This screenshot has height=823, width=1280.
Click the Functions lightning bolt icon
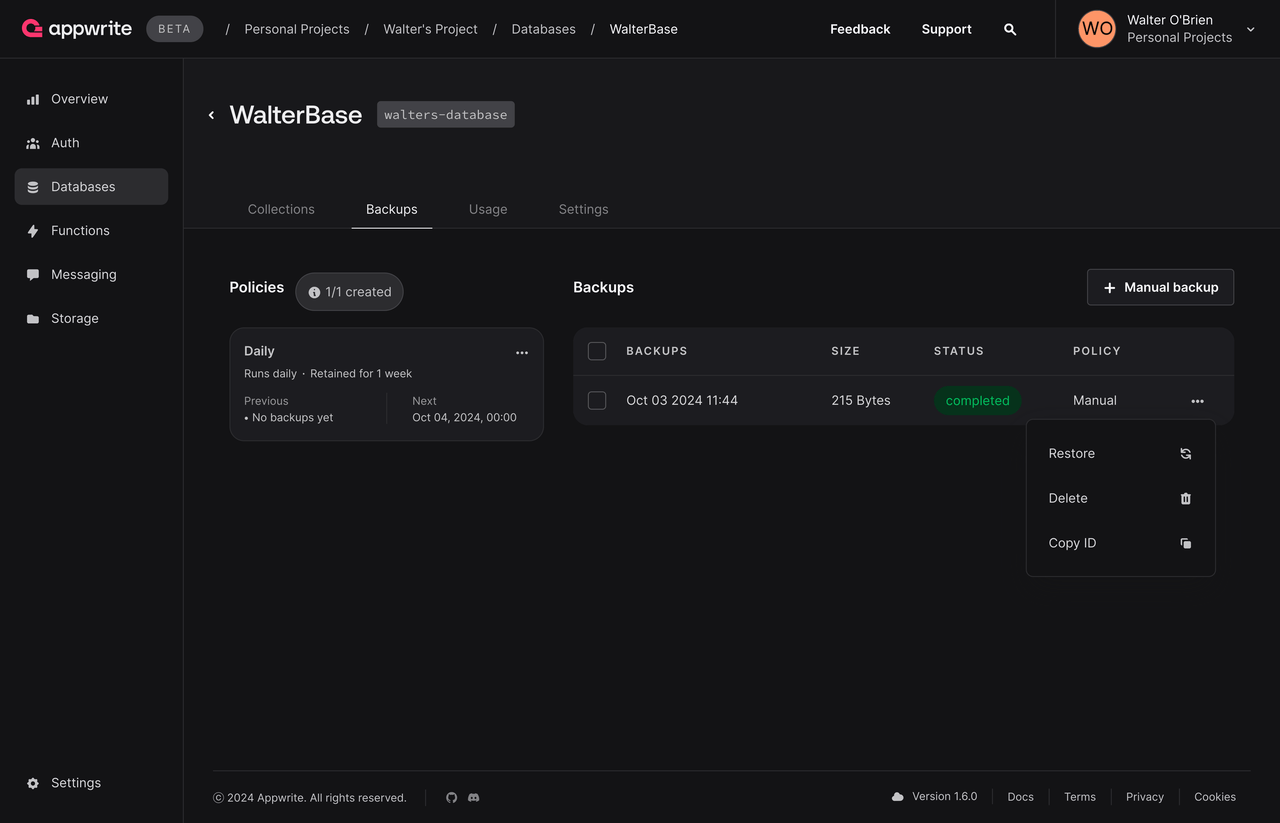tap(33, 231)
